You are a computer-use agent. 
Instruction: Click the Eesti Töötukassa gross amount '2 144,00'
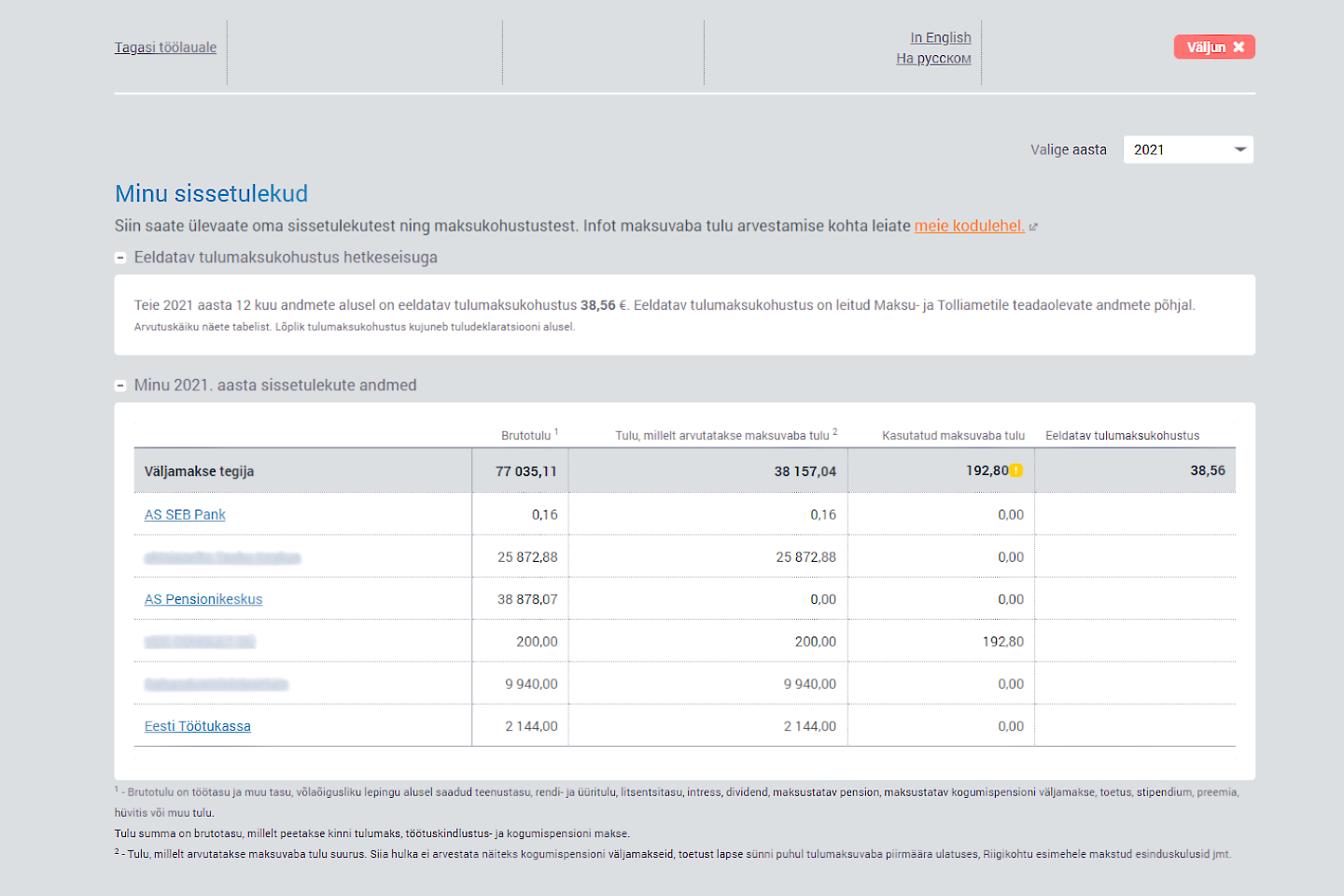[x=531, y=726]
